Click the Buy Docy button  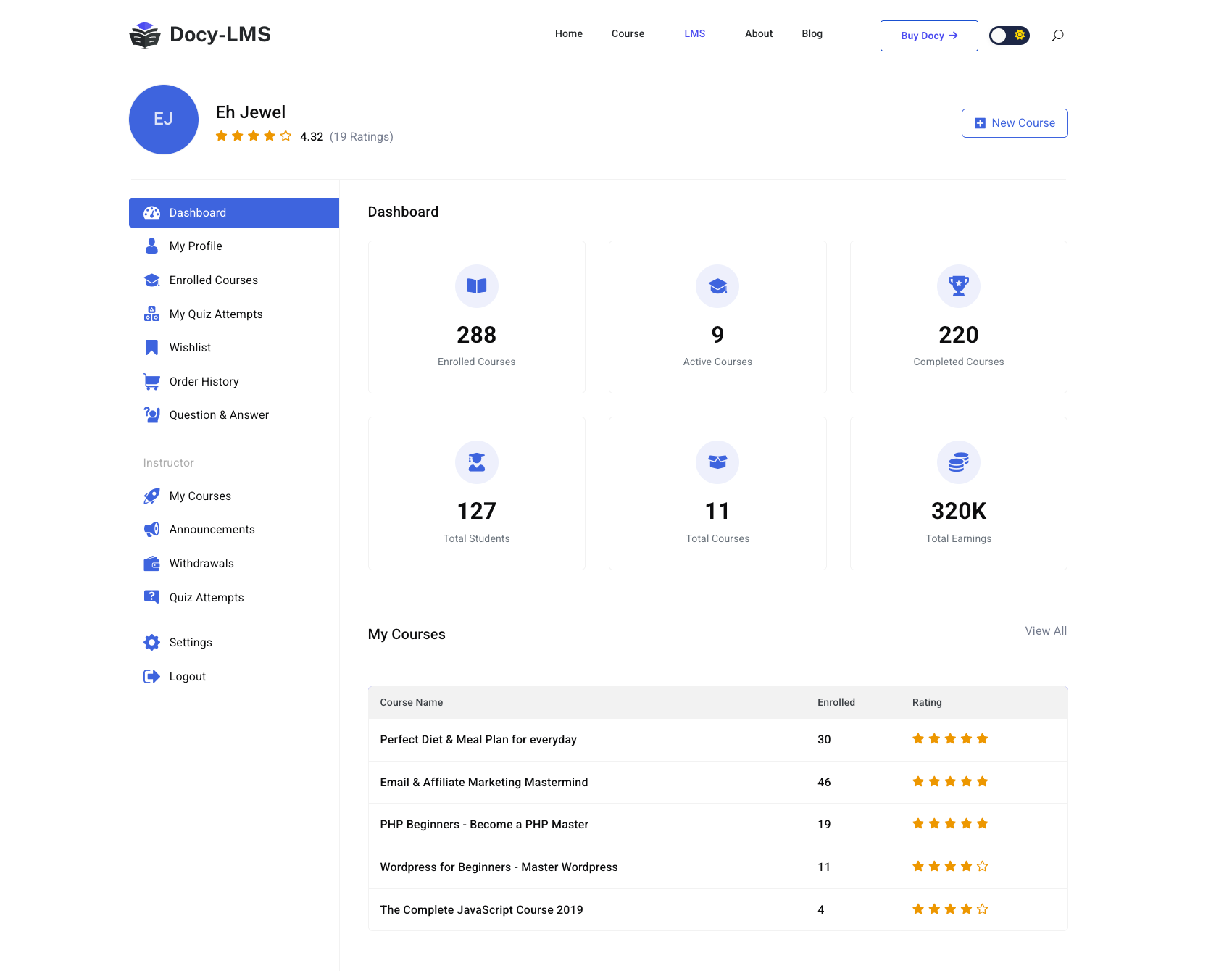(929, 36)
